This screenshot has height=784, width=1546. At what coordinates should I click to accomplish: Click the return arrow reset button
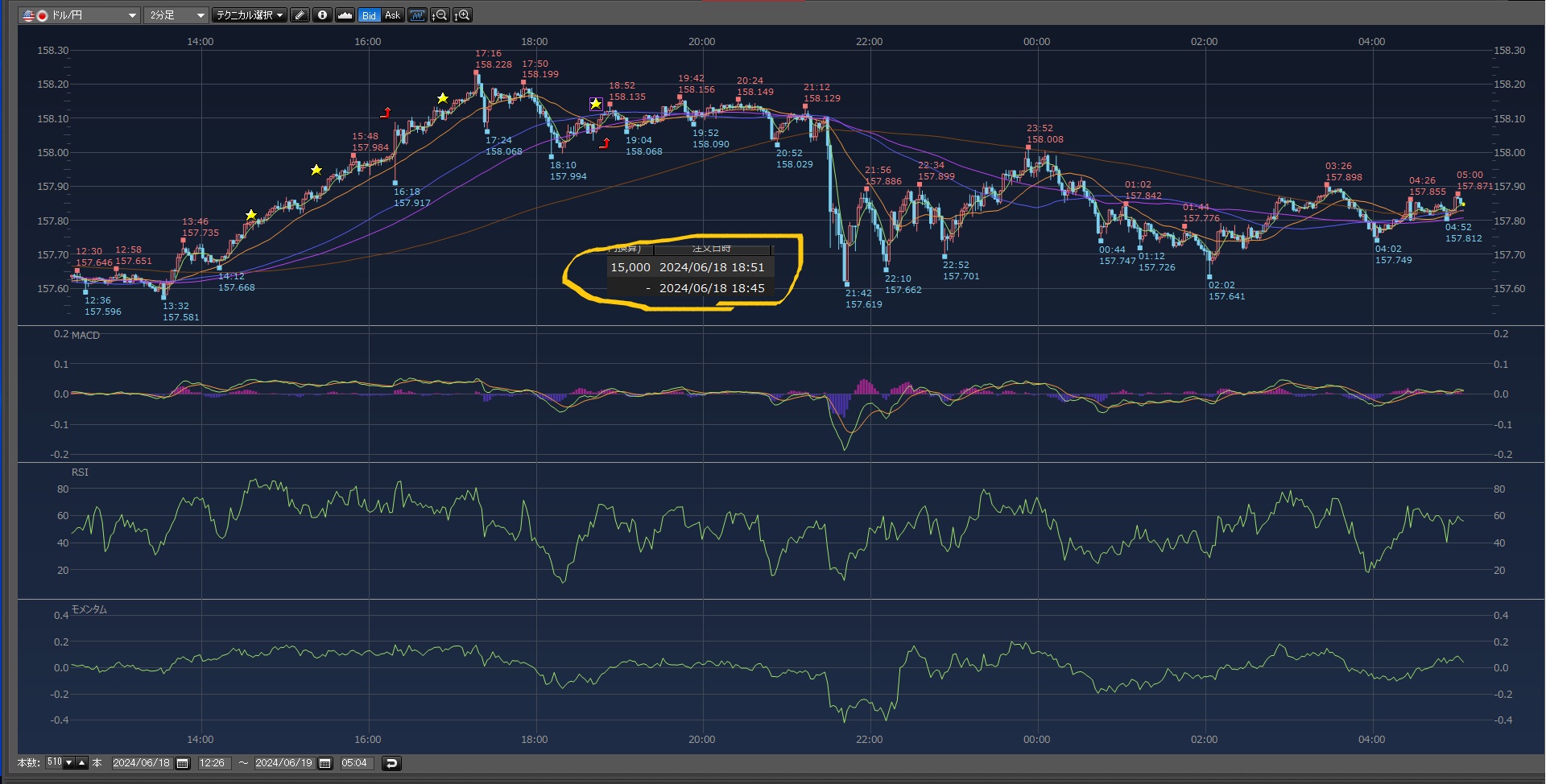(x=391, y=763)
